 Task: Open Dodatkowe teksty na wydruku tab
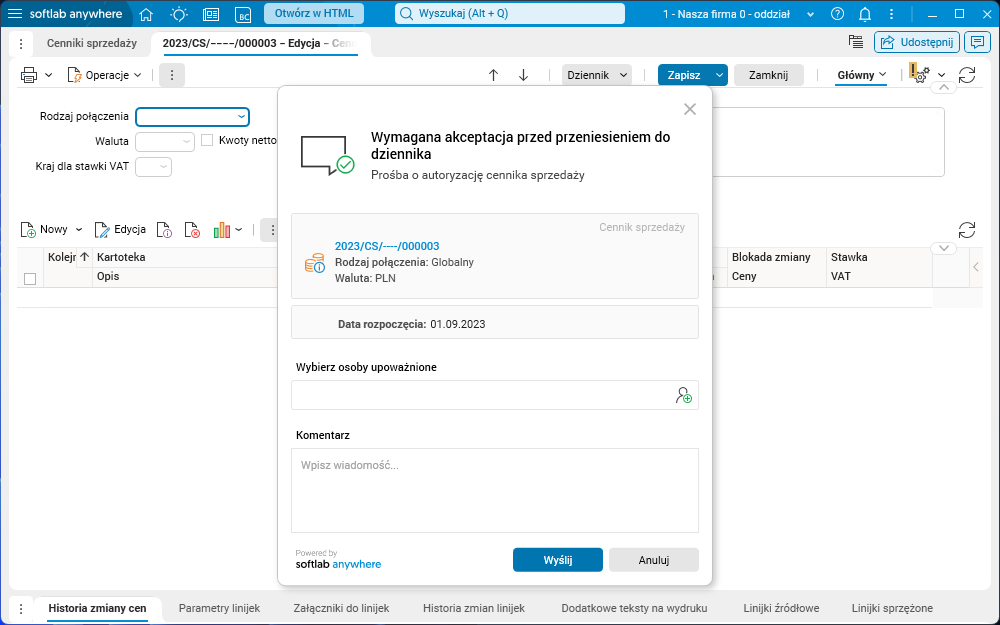(634, 608)
